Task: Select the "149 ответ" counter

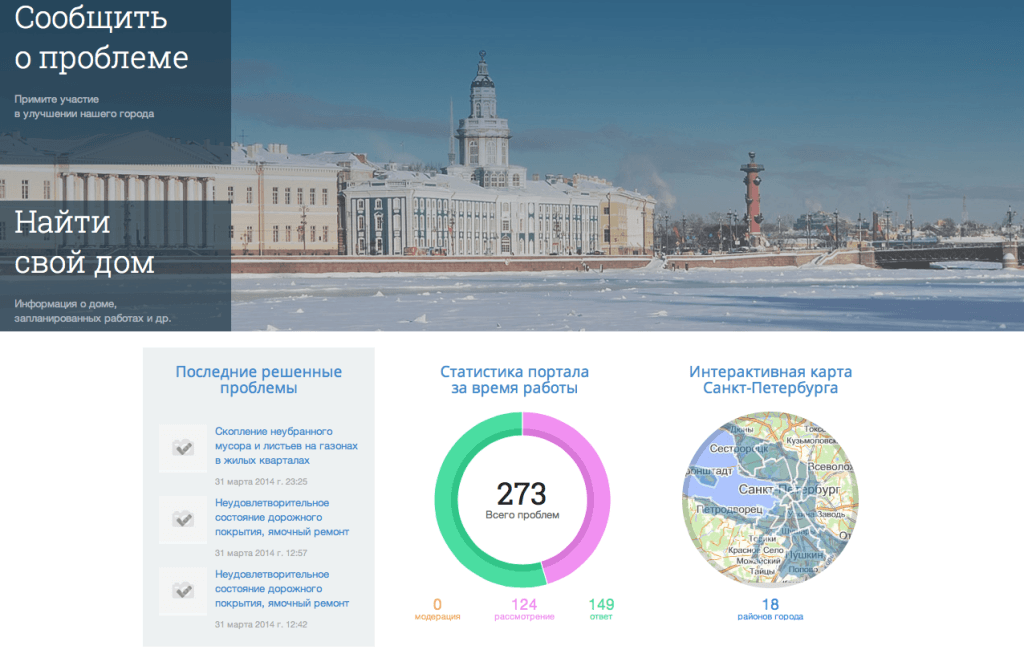Action: coord(601,609)
